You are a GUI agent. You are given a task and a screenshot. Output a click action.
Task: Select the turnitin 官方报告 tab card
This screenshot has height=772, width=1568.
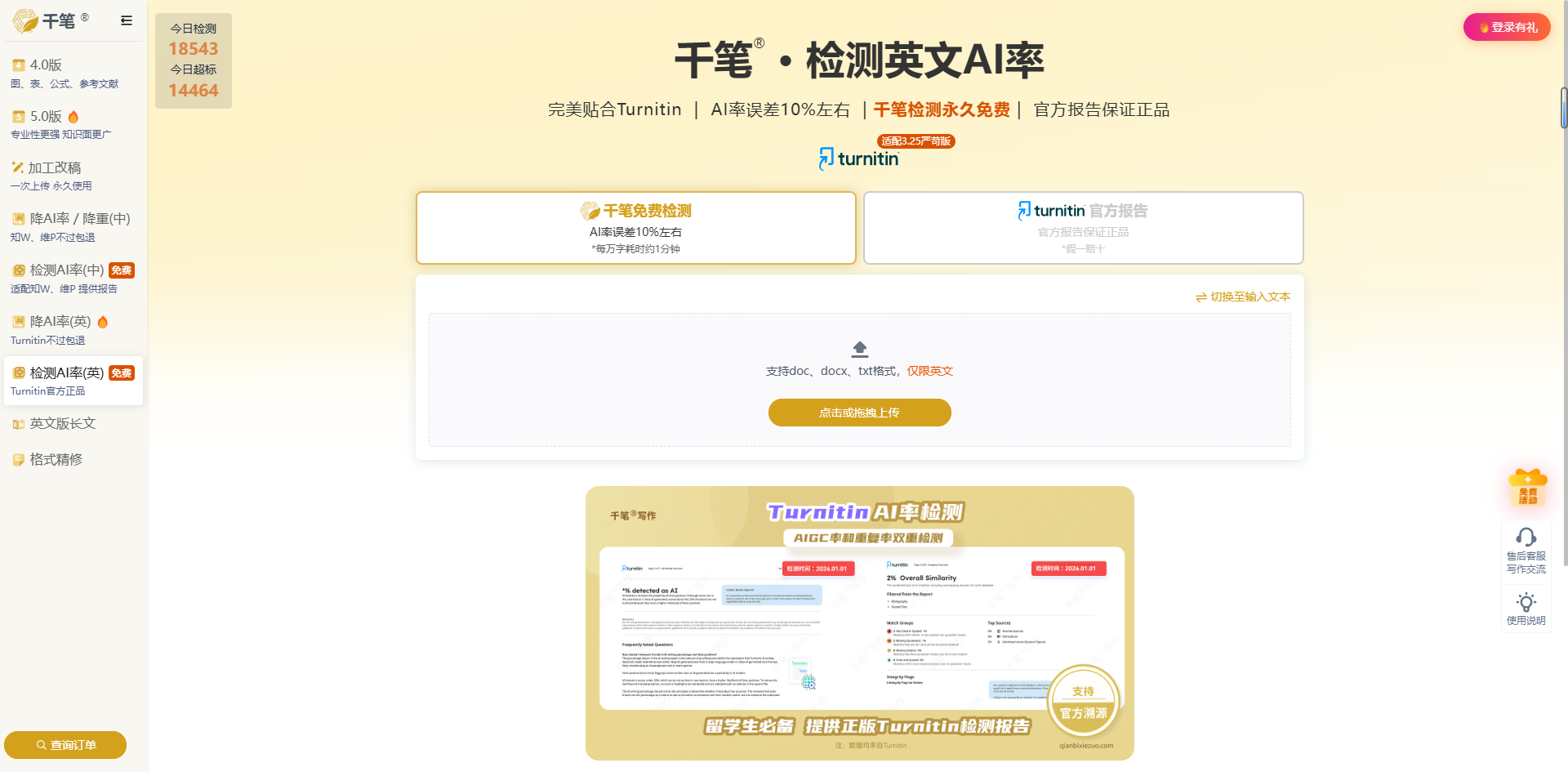[x=1083, y=228]
